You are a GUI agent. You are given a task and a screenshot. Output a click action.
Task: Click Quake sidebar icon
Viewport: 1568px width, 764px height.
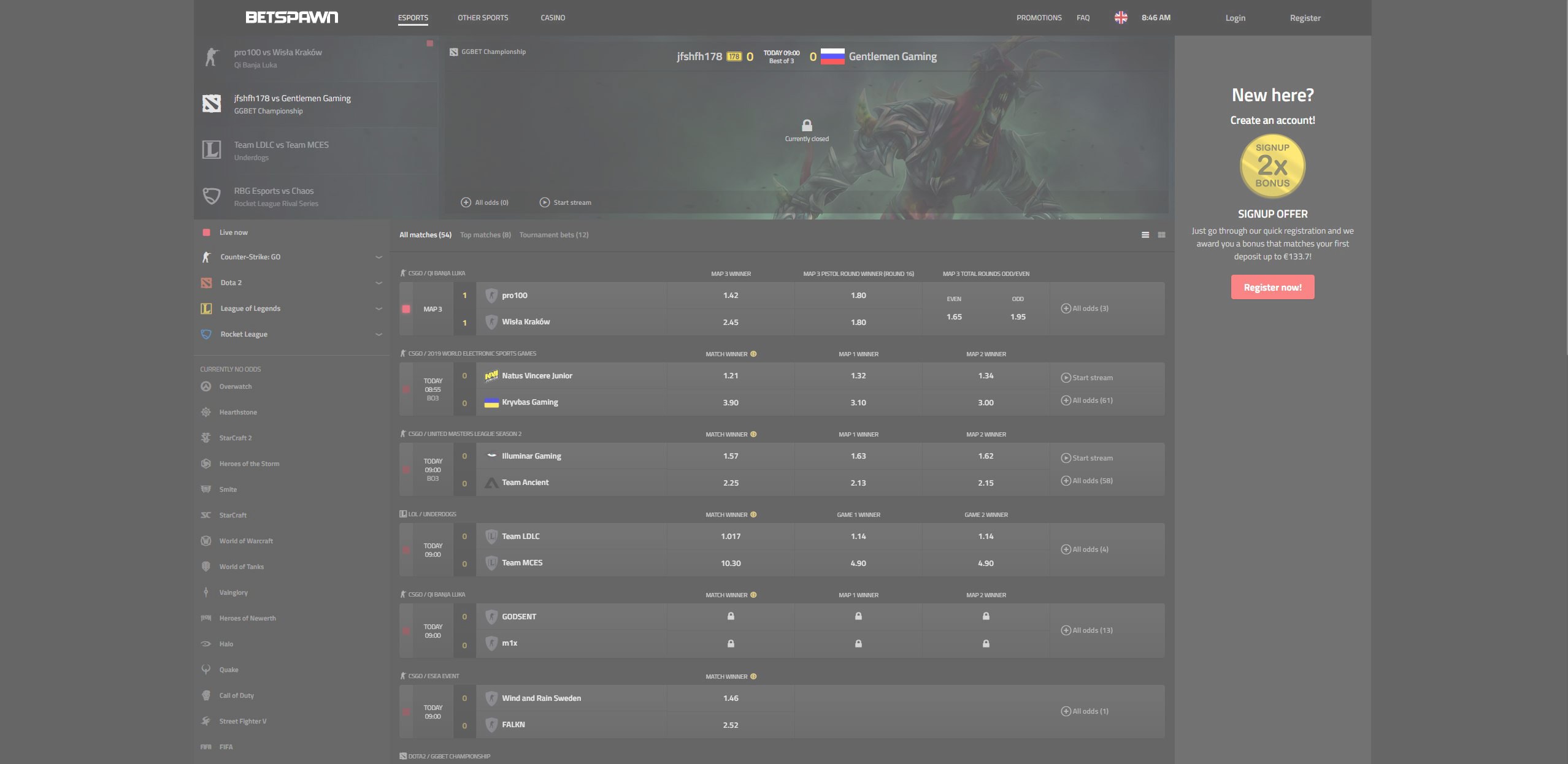[206, 670]
